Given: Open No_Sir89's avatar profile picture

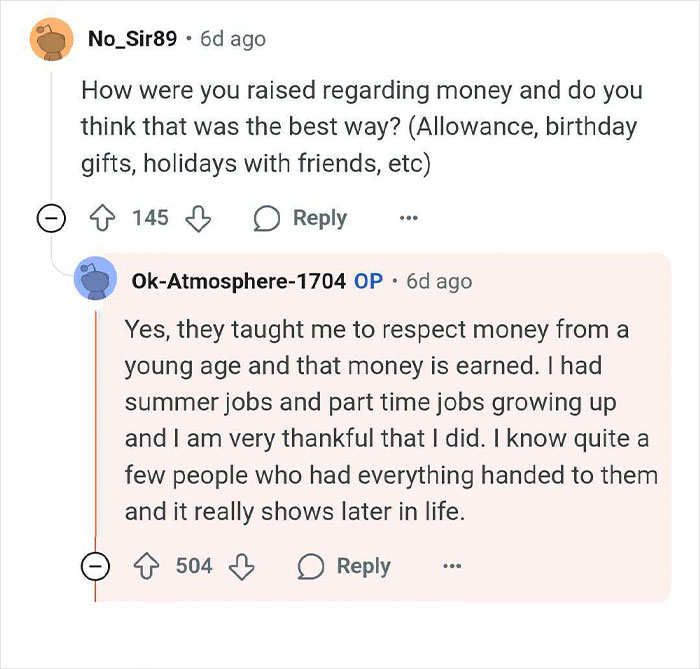Looking at the screenshot, I should click(50, 39).
